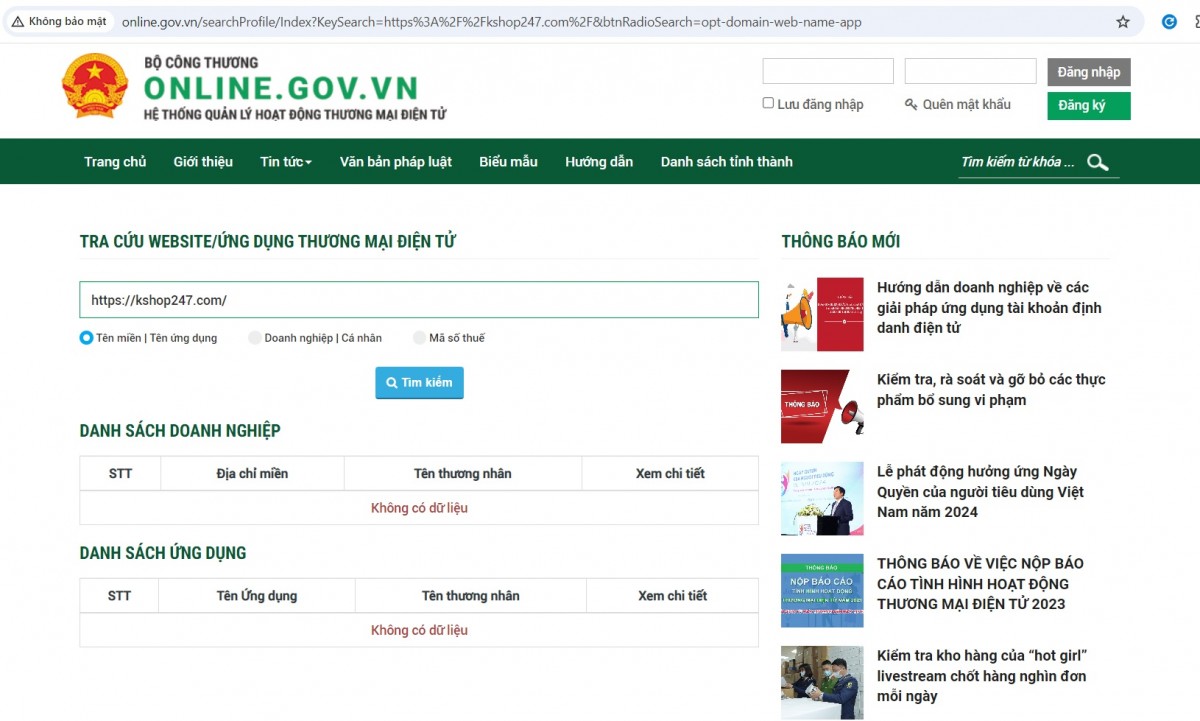The height and width of the screenshot is (721, 1200).
Task: Open the "Thông báo" red megaphone thumbnail
Action: 821,406
